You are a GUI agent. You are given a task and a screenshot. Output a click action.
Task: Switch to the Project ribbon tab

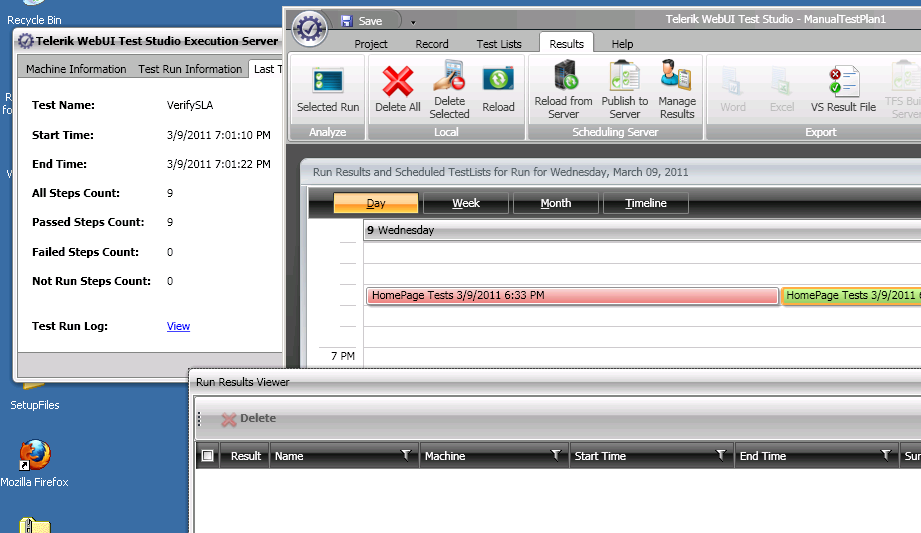[371, 44]
